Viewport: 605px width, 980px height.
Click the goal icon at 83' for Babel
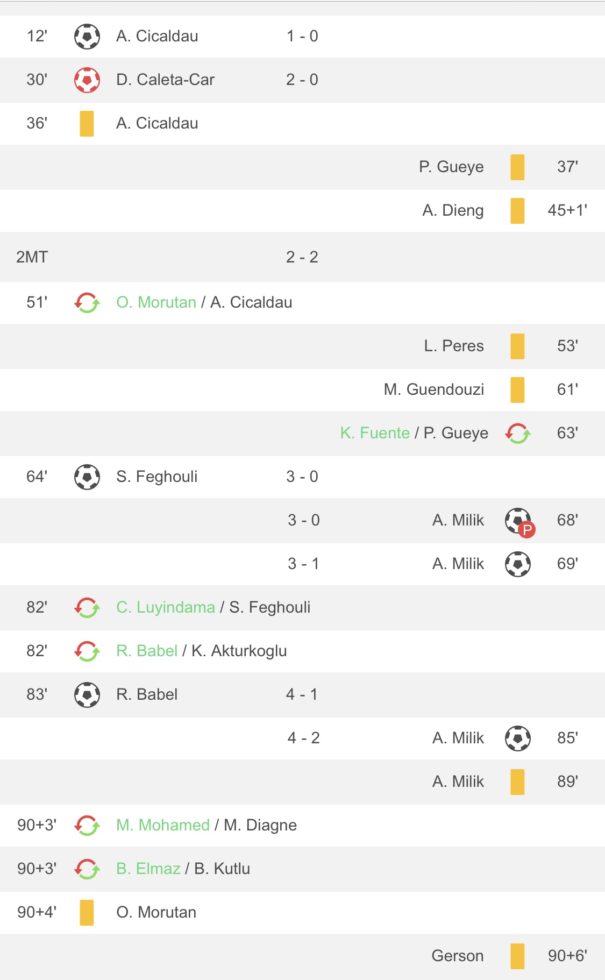tap(87, 694)
